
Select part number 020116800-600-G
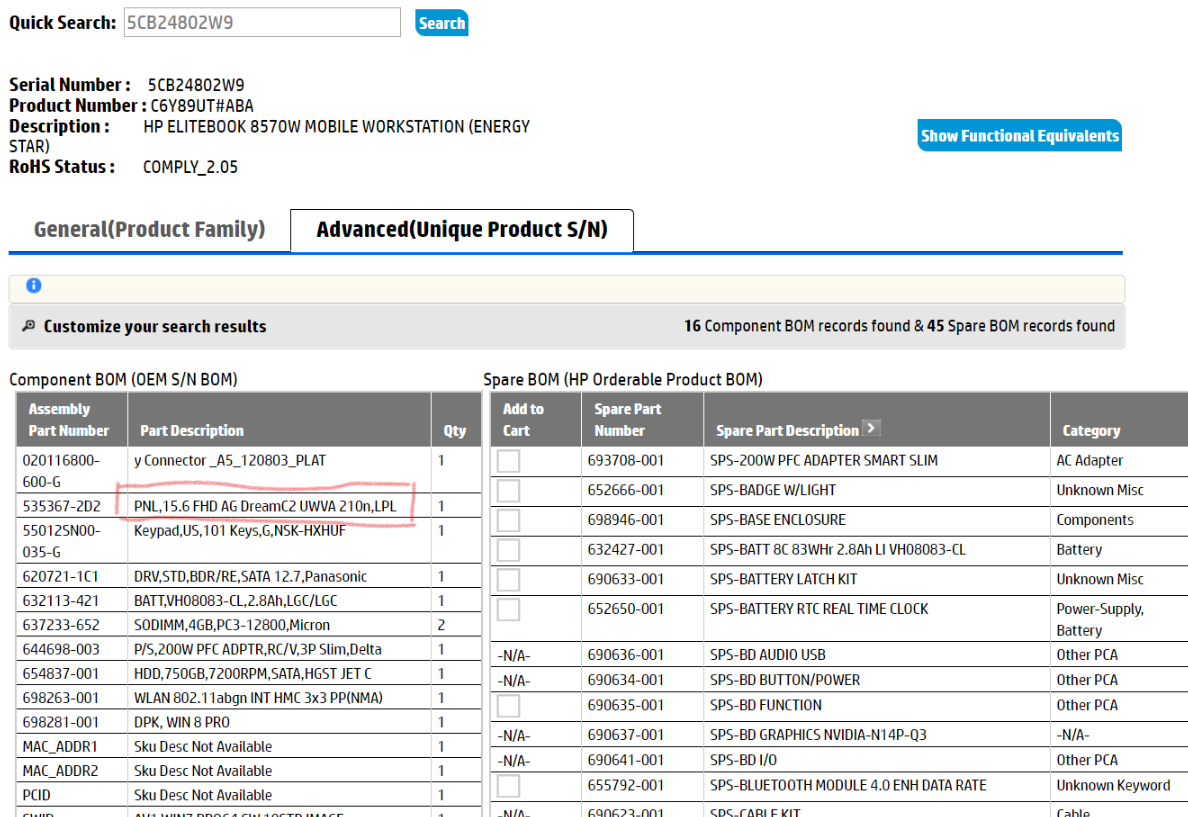tap(61, 471)
